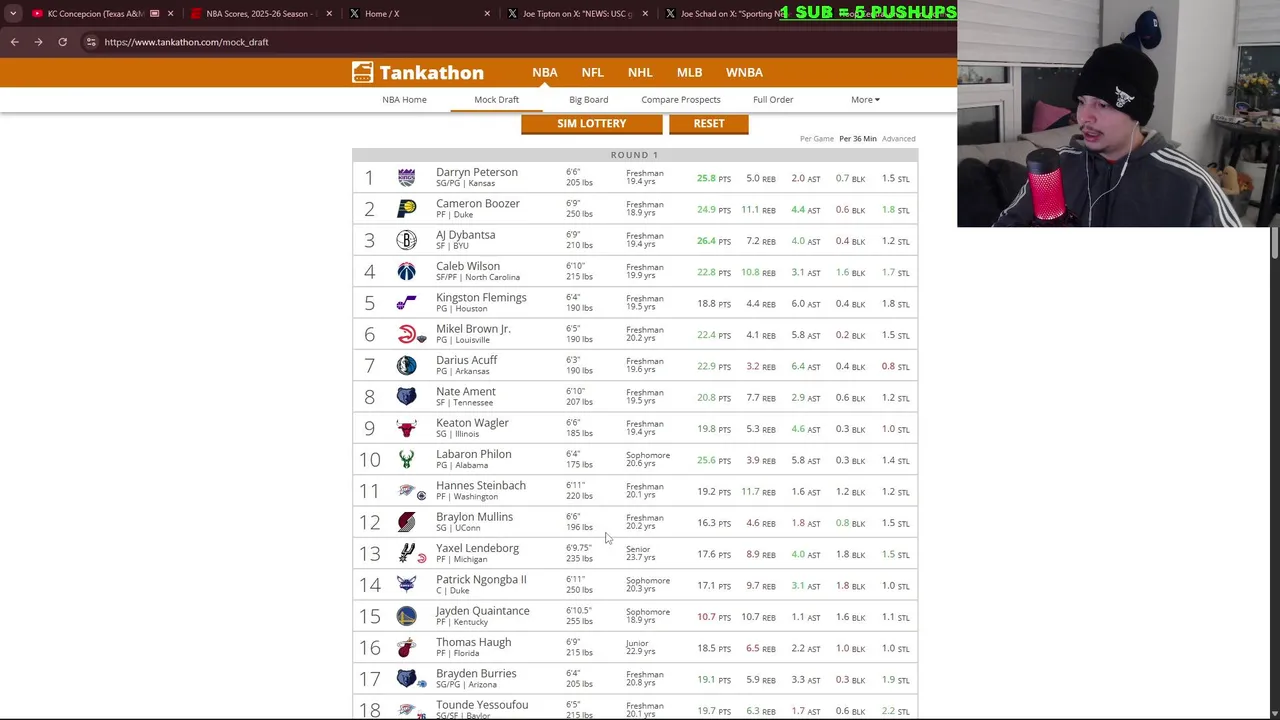
Task: Open Mock Draft submenu tab
Action: tap(496, 99)
